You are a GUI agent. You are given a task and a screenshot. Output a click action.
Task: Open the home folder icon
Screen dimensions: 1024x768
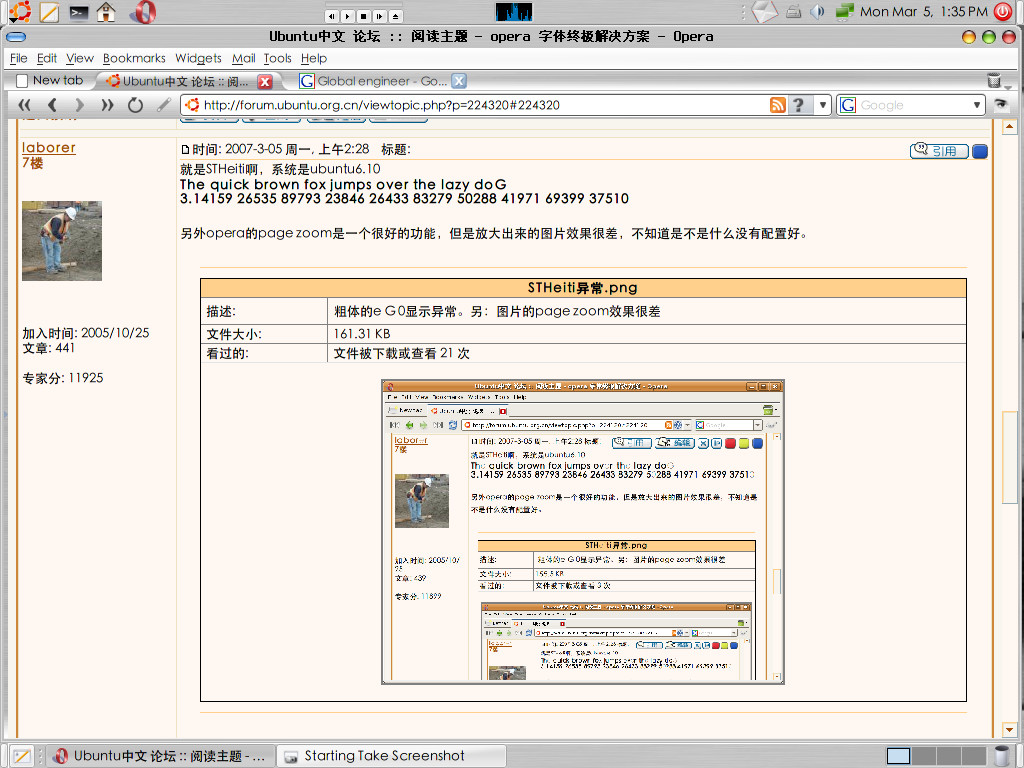point(106,12)
